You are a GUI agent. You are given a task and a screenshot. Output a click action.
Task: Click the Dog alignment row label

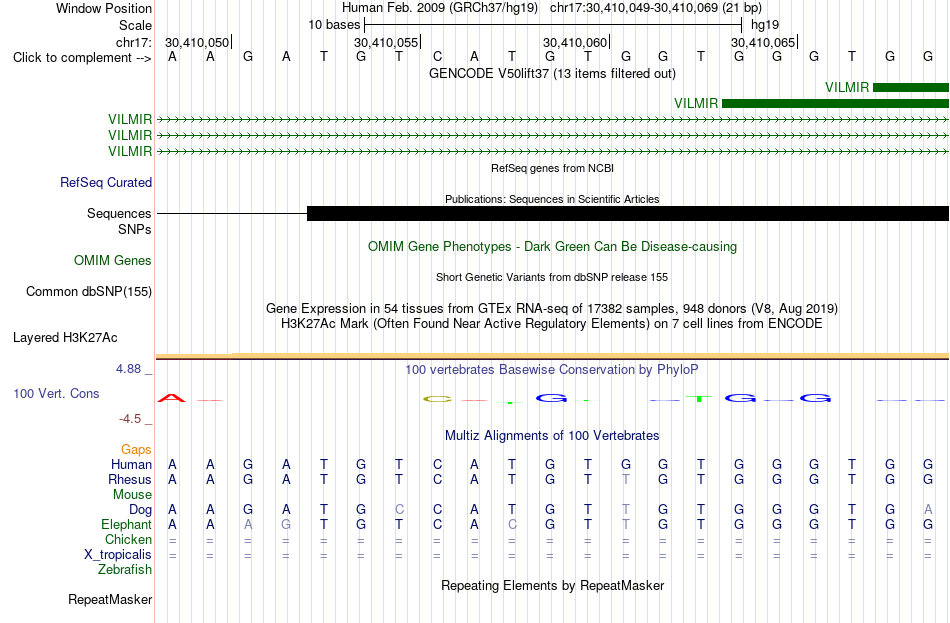point(140,510)
